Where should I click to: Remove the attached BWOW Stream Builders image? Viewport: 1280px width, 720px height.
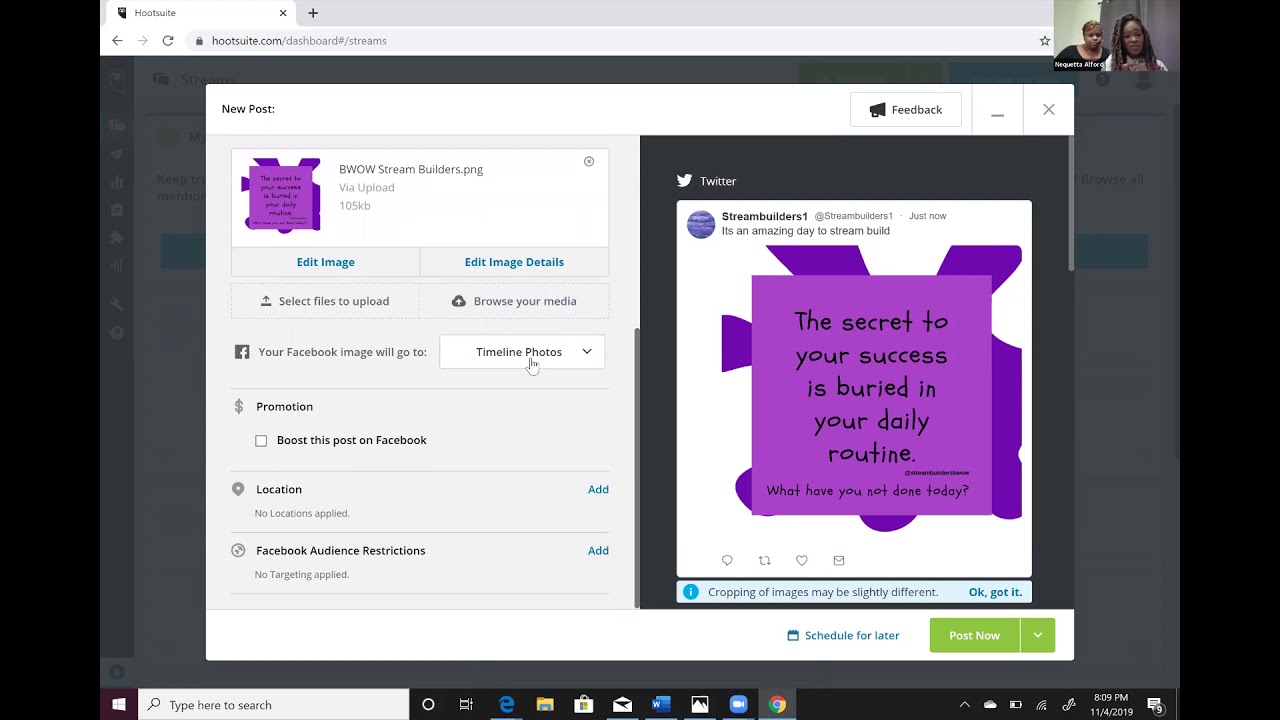(x=589, y=161)
